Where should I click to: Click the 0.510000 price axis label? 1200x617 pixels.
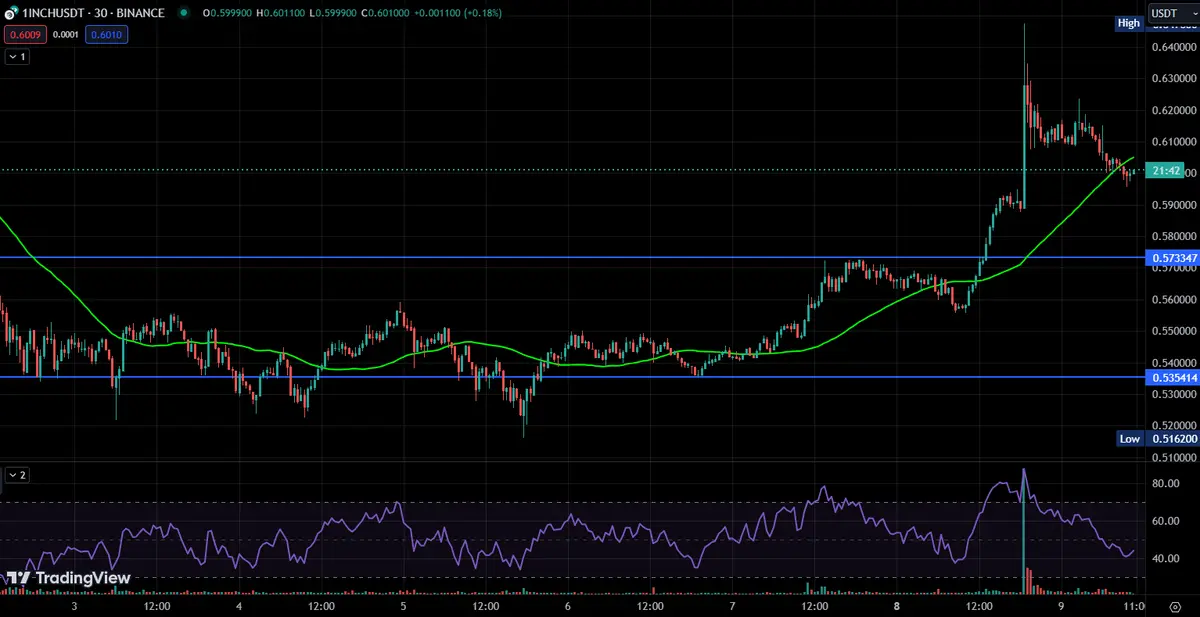[1174, 458]
